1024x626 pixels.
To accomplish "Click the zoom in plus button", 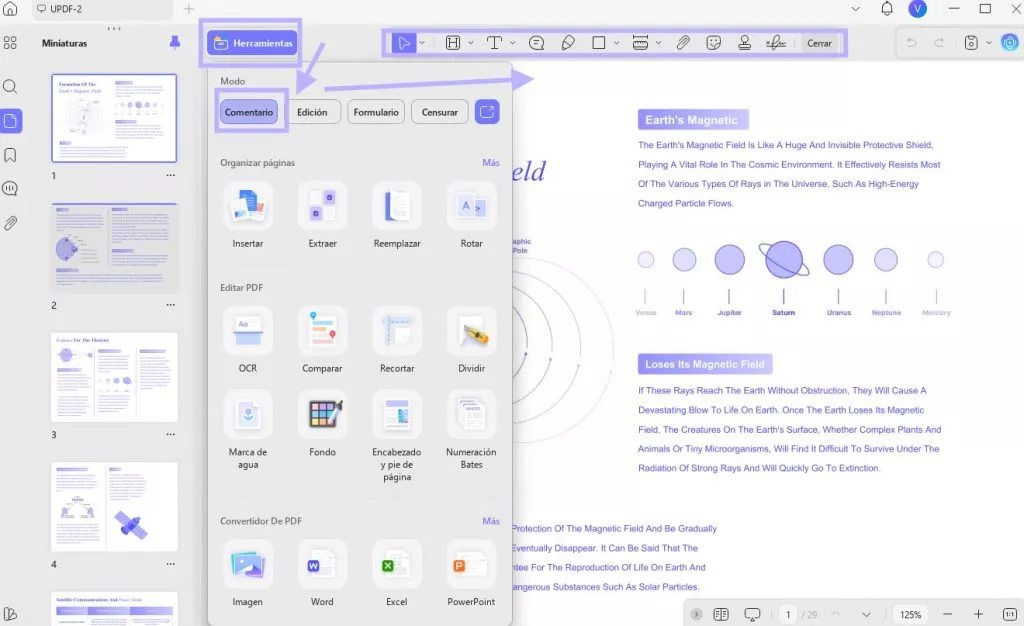I will tap(978, 614).
